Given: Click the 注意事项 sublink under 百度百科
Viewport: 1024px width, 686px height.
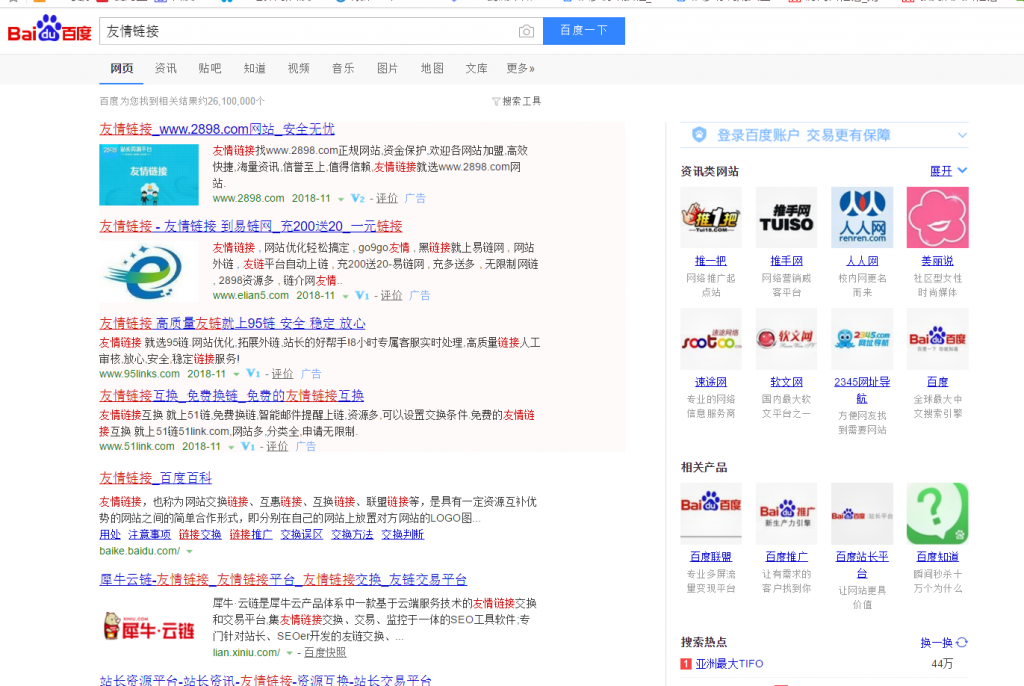Looking at the screenshot, I should [x=150, y=534].
